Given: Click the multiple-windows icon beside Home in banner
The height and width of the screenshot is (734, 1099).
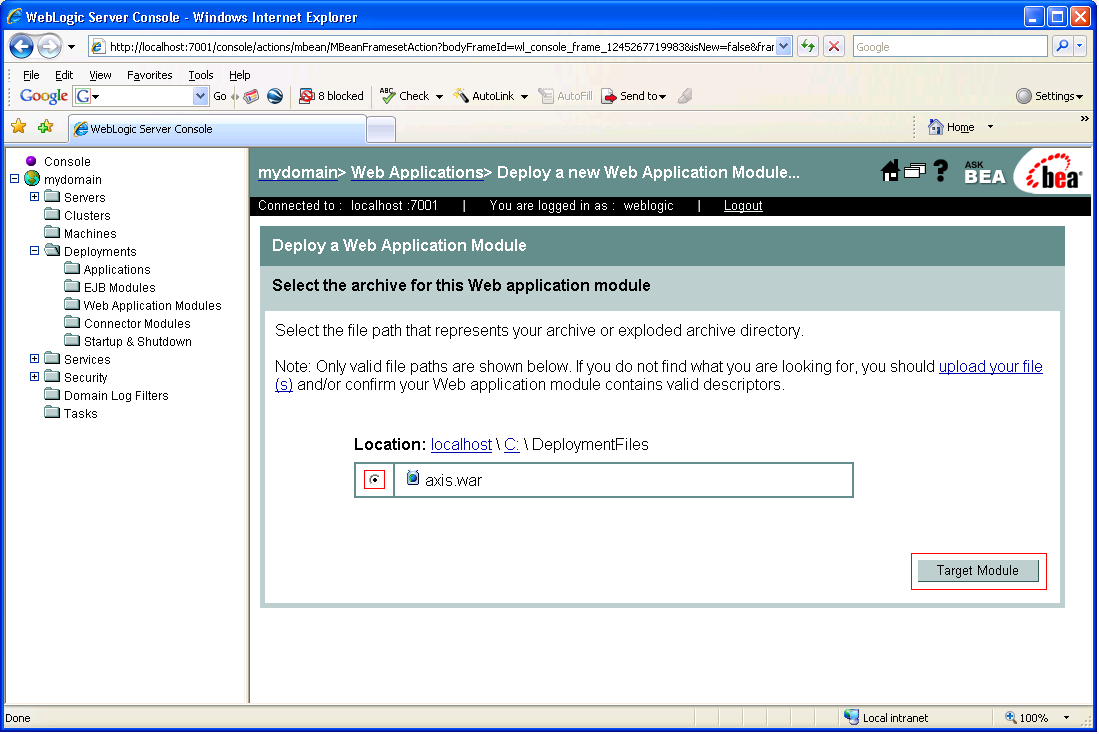Looking at the screenshot, I should point(913,171).
